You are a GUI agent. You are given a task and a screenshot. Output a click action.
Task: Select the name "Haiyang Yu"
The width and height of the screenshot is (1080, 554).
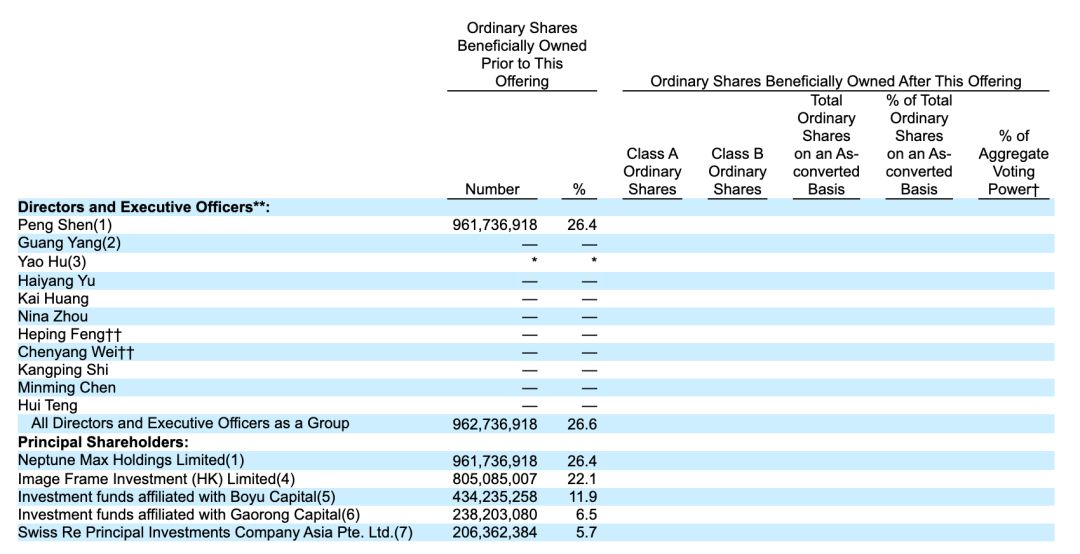pos(56,280)
